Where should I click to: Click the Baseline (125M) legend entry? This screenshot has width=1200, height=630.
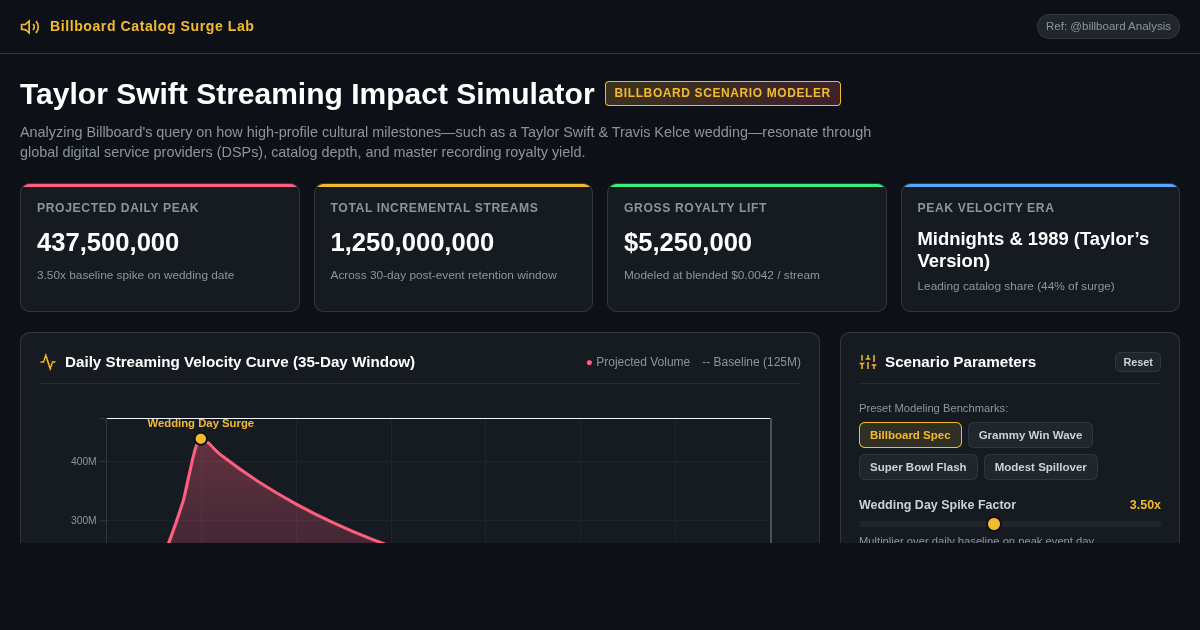[751, 362]
